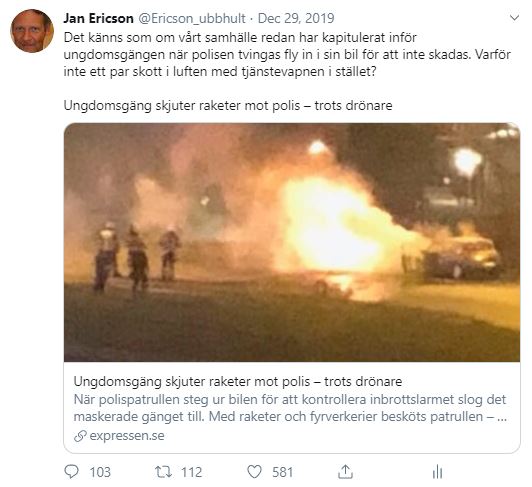Like the tweet with the heart icon

coord(254,472)
